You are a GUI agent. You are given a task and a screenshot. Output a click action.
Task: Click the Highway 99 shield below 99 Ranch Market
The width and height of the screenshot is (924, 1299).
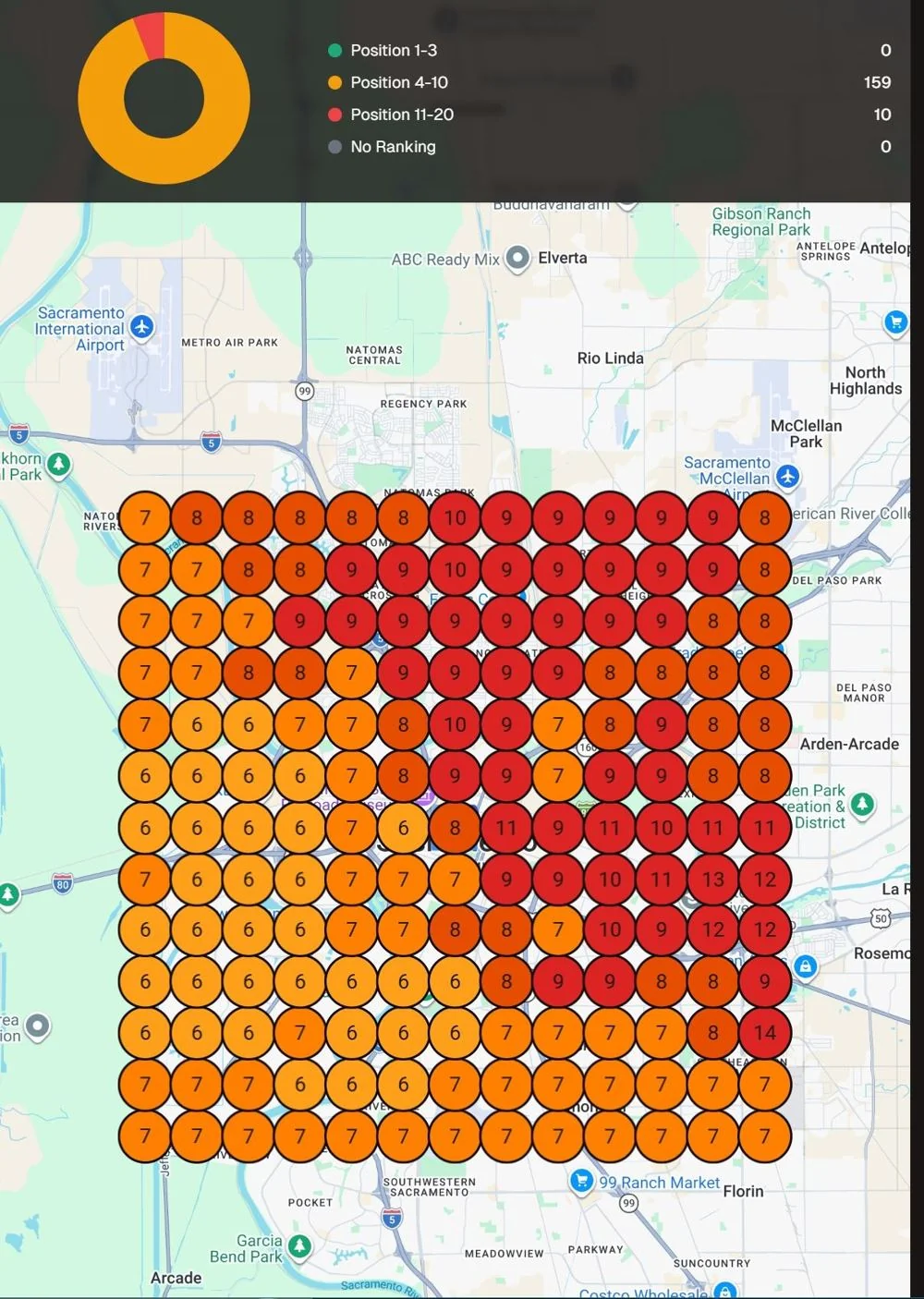click(x=628, y=1202)
